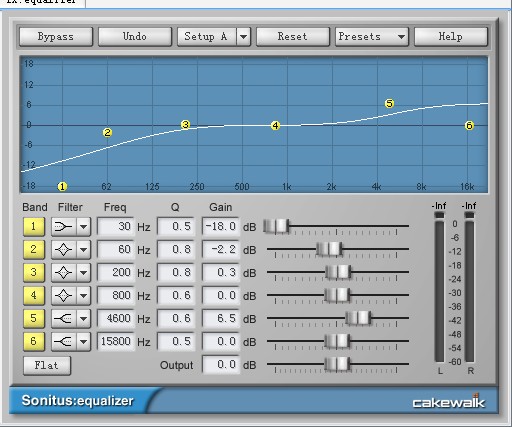The image size is (512, 427).
Task: Click band 1 Q field
Action: 176,227
